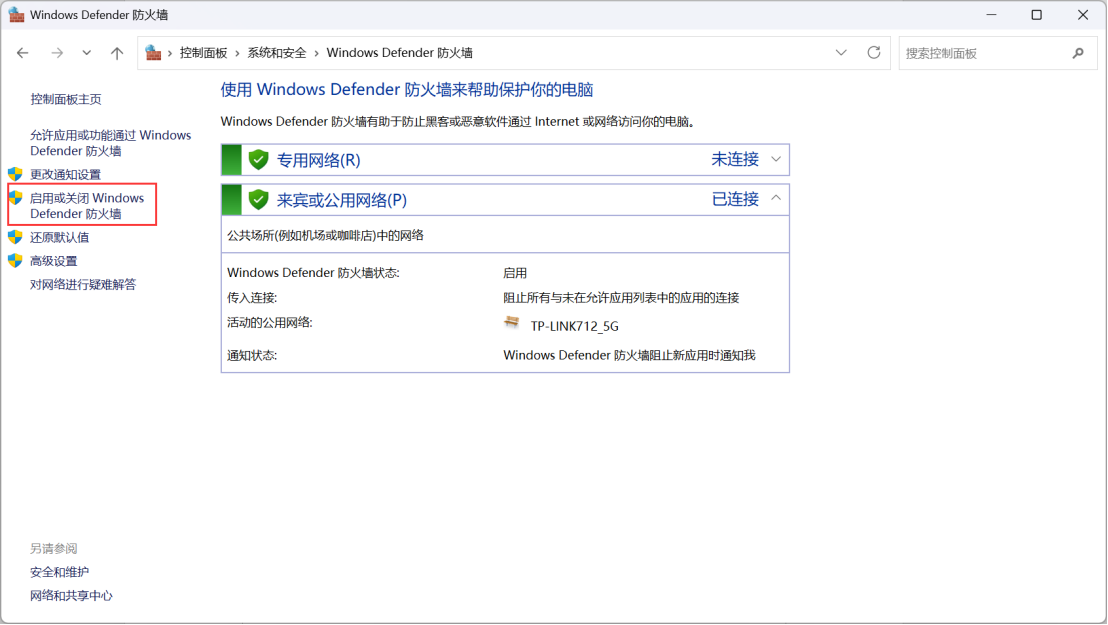
Task: Click Windows Defender 防火墙状态 label
Action: (314, 273)
